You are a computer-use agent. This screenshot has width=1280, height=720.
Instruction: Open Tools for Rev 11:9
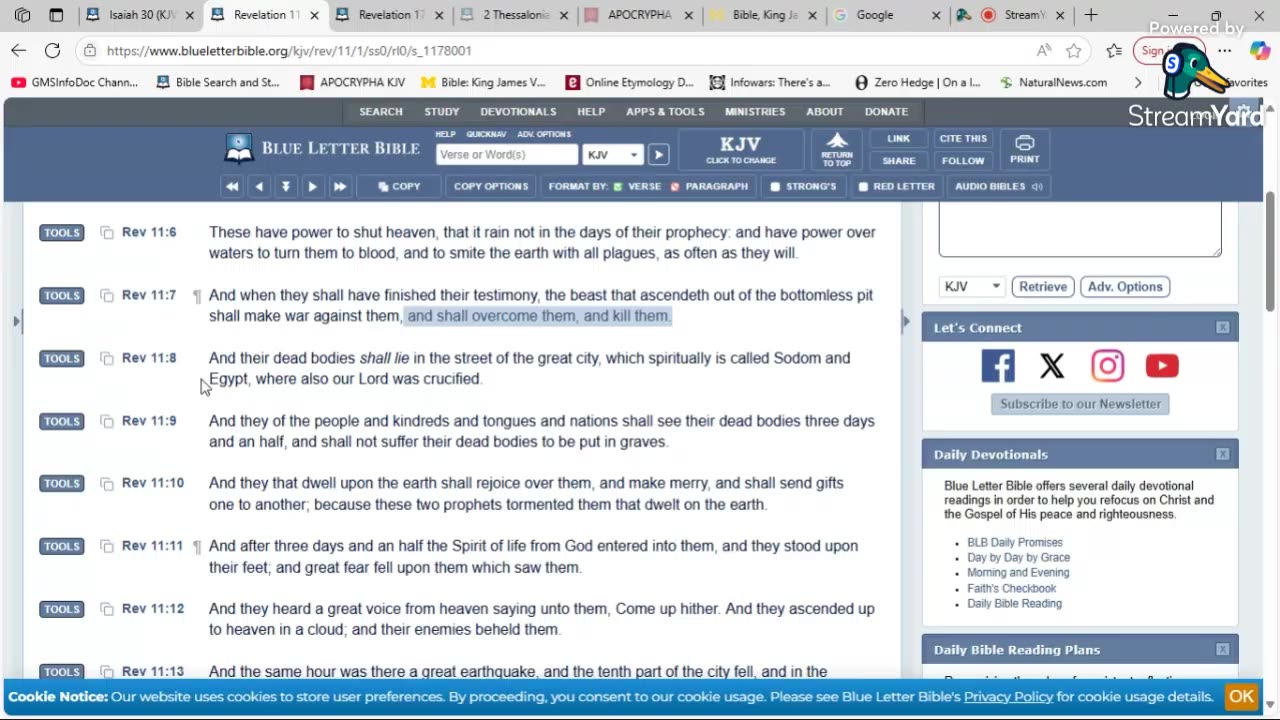pyautogui.click(x=62, y=422)
